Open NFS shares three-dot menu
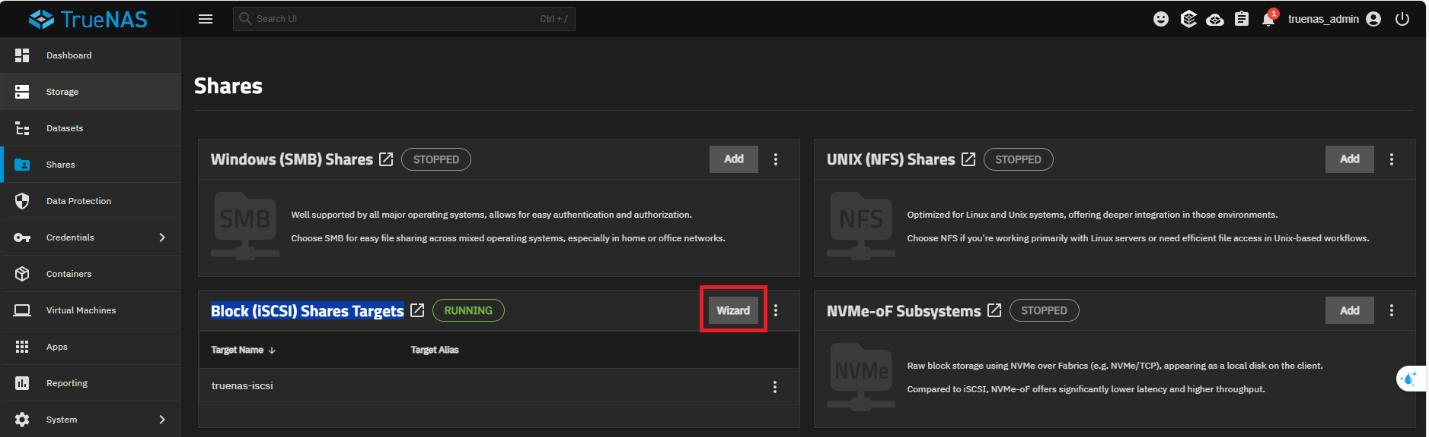 (1392, 159)
